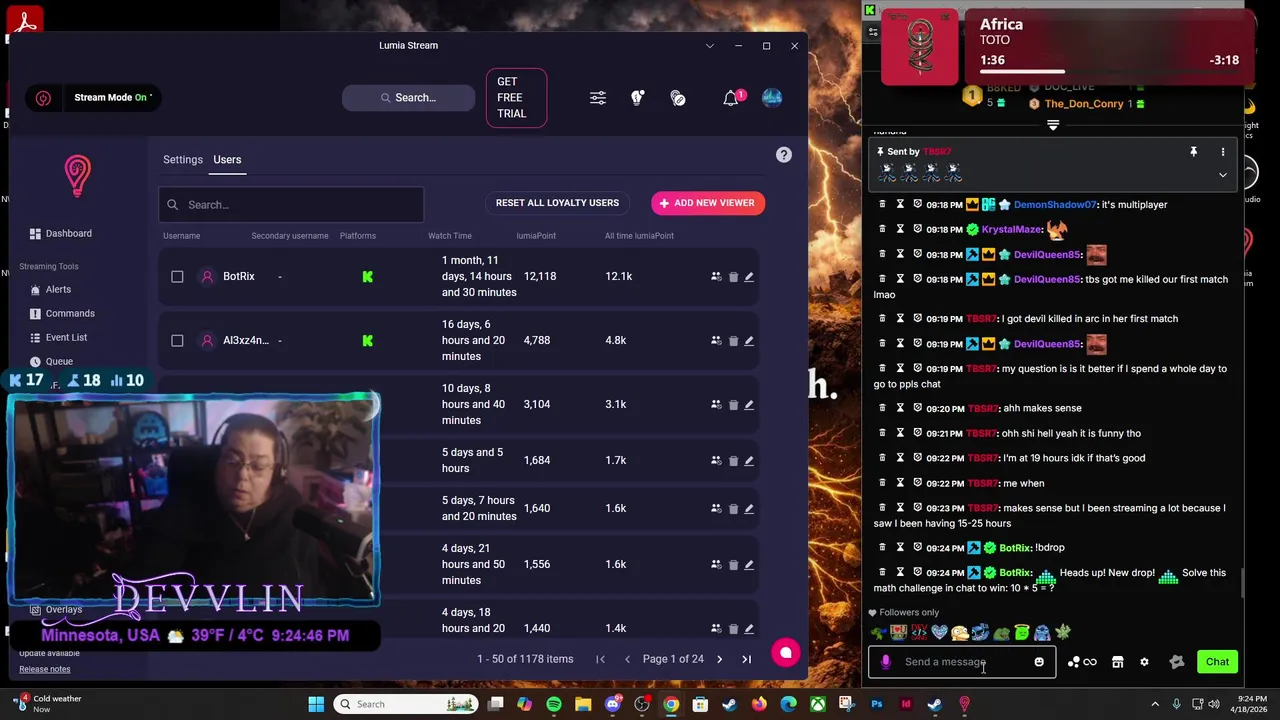
Task: Go to previous page of users
Action: (x=627, y=659)
